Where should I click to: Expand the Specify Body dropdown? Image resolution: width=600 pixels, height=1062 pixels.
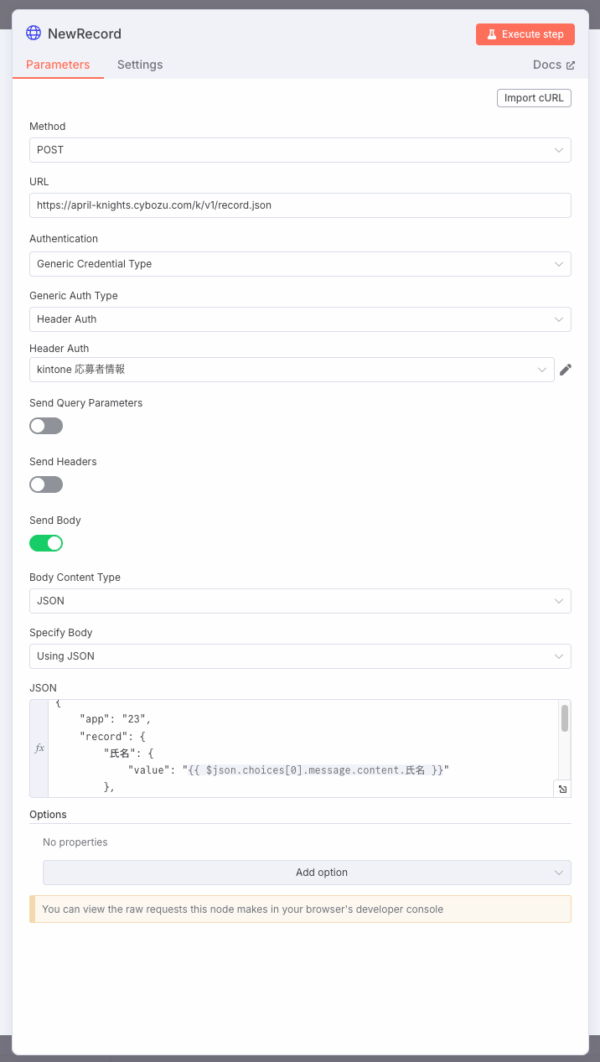[300, 656]
